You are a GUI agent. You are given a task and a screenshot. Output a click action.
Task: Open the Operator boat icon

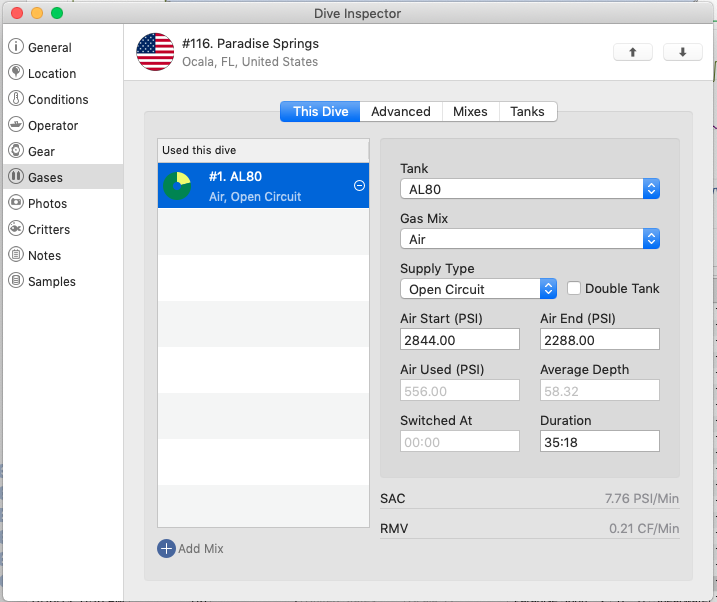tap(16, 125)
